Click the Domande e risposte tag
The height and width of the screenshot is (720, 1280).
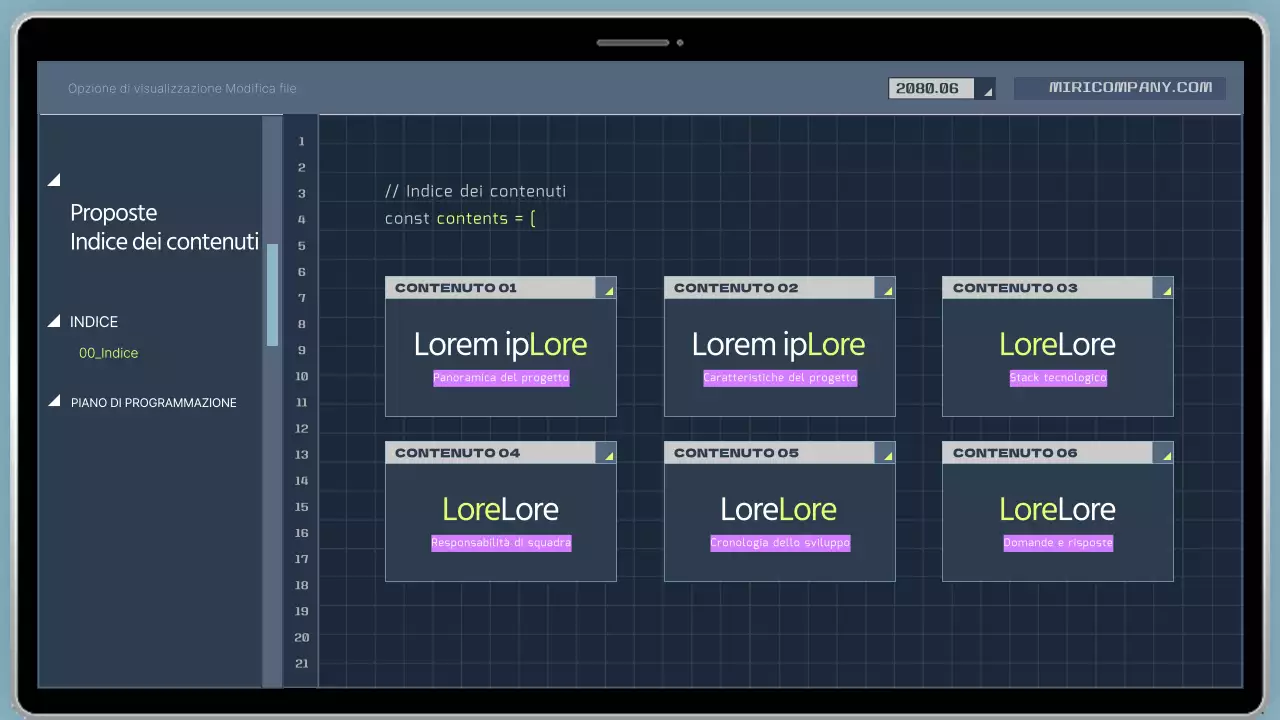click(1057, 542)
